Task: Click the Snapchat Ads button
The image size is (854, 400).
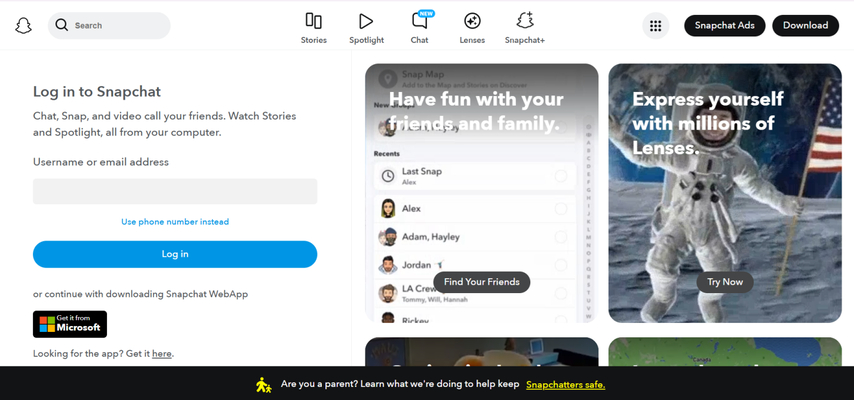Action: point(724,26)
